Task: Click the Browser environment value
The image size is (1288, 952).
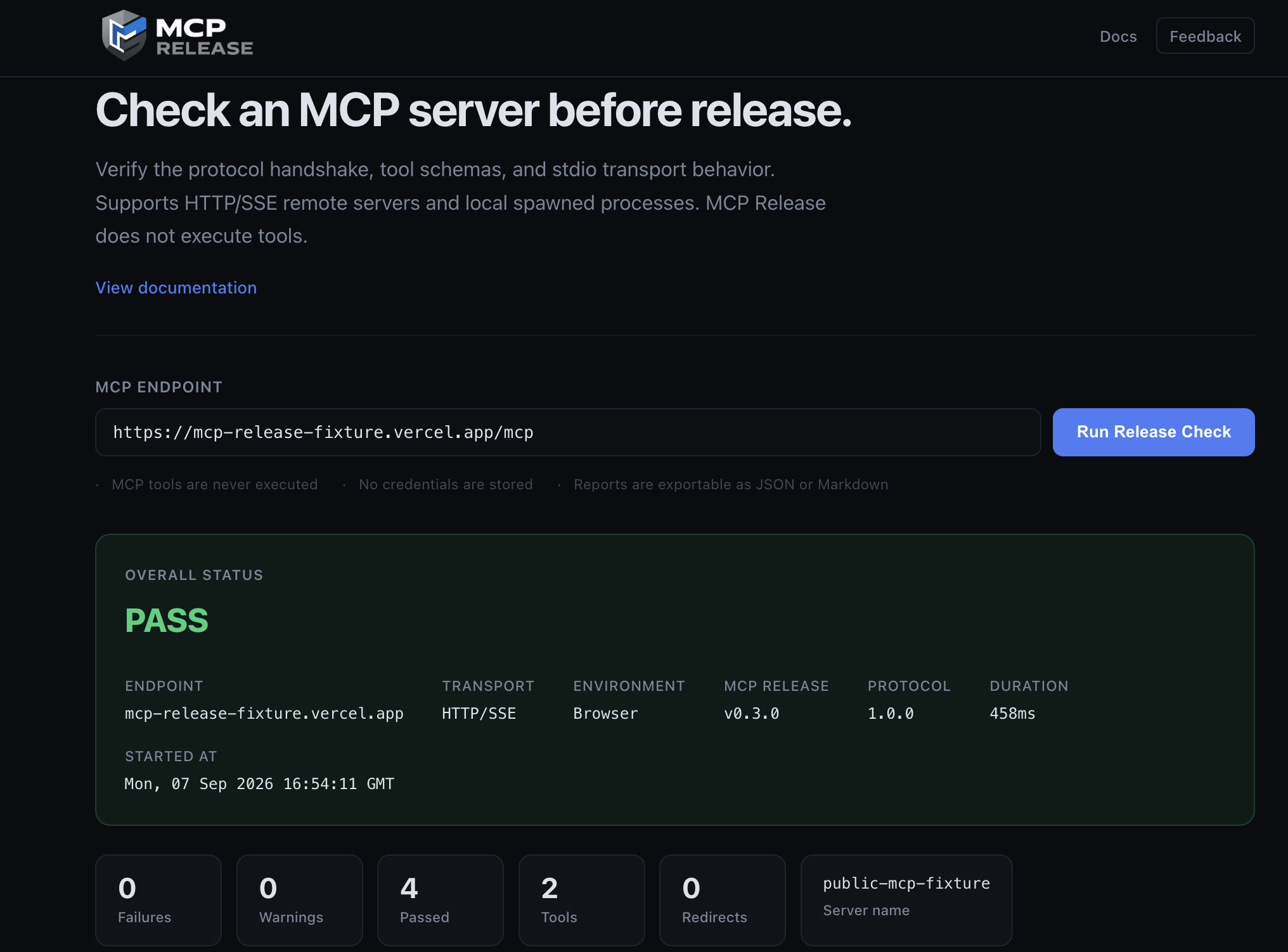Action: tap(605, 714)
